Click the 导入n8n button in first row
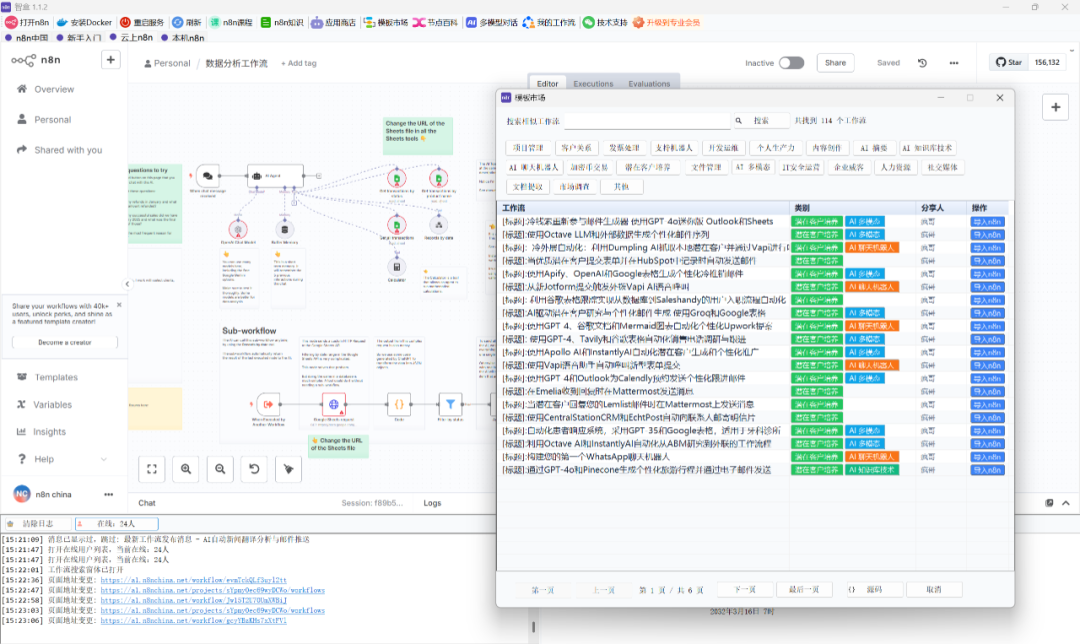Viewport: 1080px width, 644px height. (x=987, y=221)
